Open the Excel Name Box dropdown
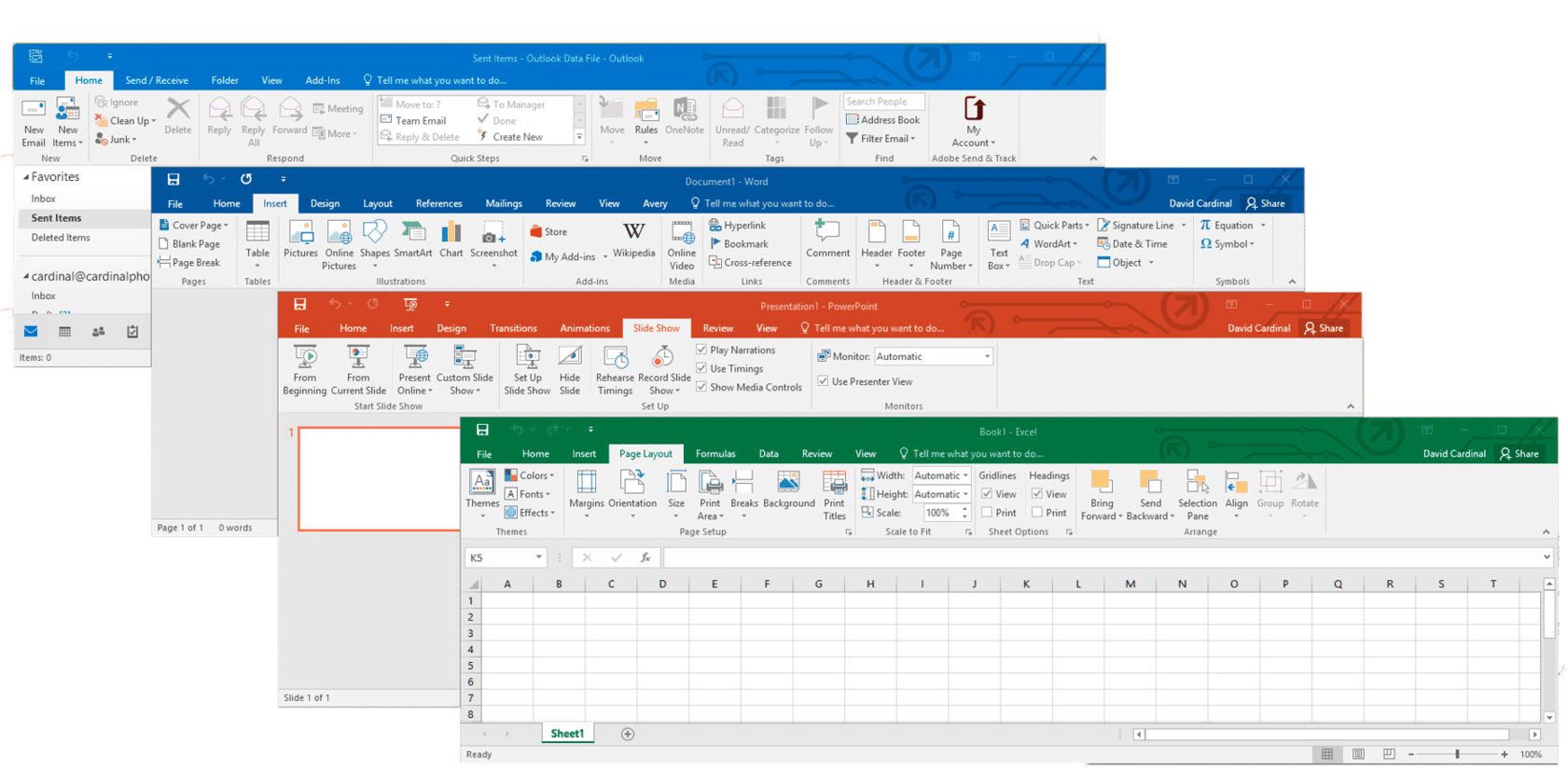Viewport: 1567px width, 784px height. [538, 557]
